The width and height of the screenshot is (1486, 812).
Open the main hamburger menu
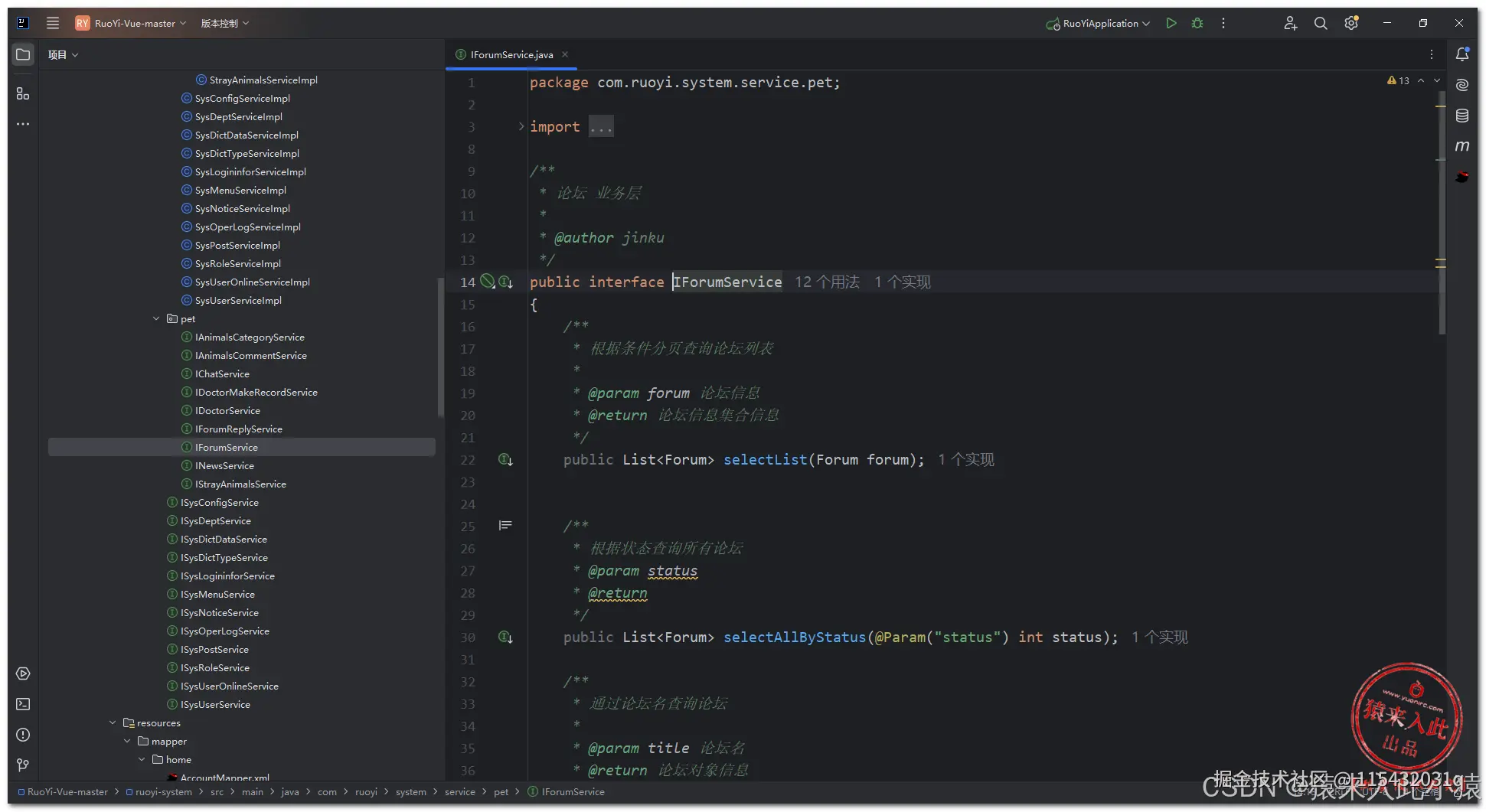(53, 23)
